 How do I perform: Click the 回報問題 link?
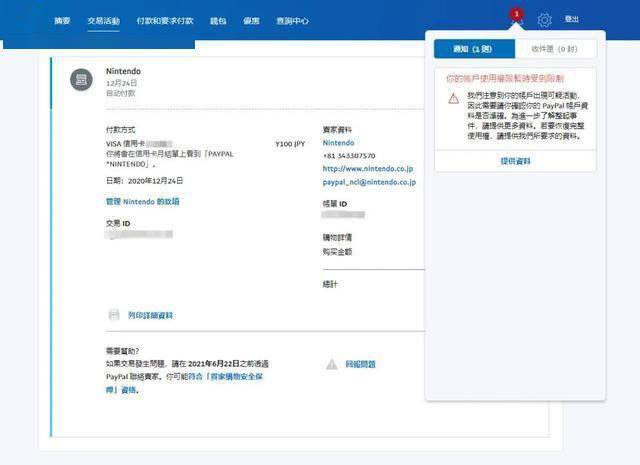(360, 364)
